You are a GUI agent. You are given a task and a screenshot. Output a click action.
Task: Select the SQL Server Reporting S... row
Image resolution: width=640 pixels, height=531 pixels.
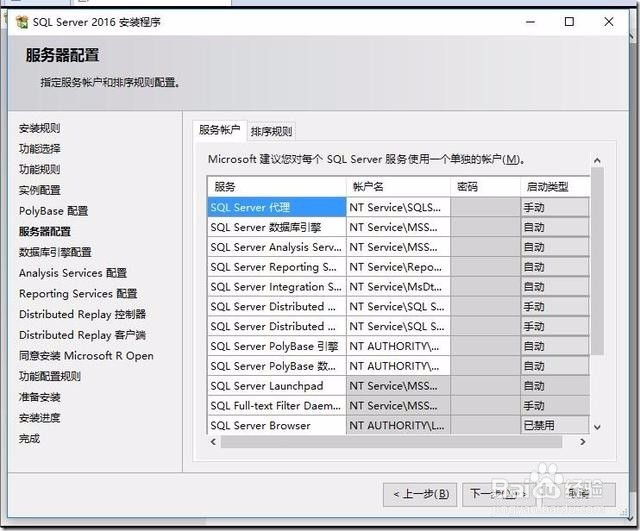277,267
